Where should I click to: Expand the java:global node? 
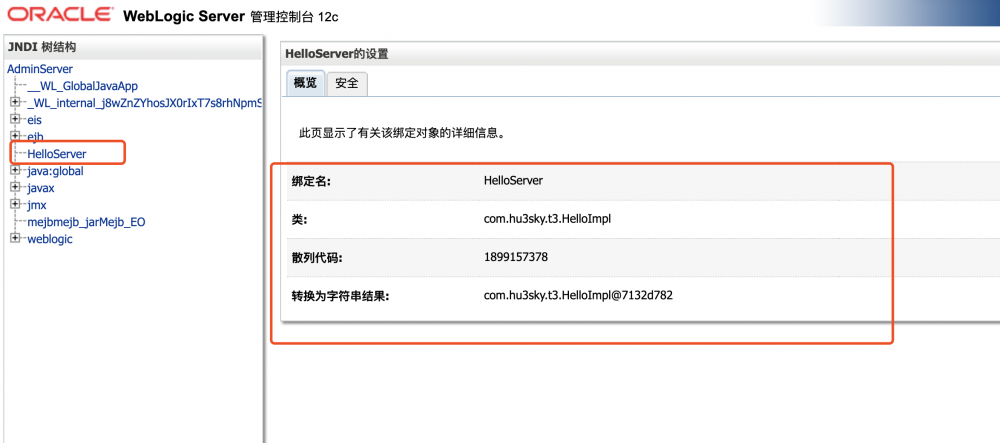15,171
